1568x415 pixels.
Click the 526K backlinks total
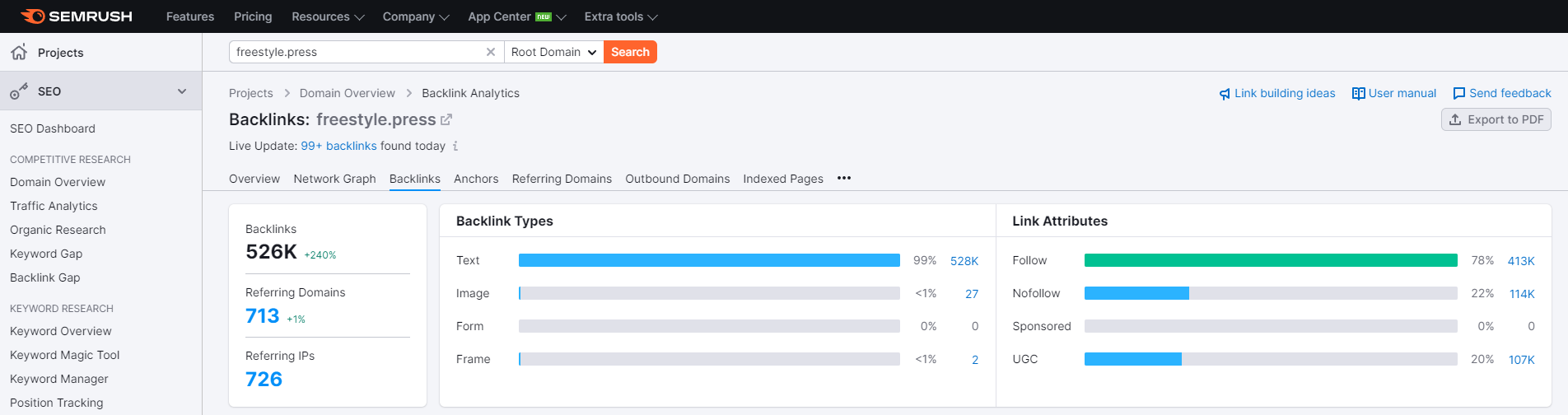(271, 251)
